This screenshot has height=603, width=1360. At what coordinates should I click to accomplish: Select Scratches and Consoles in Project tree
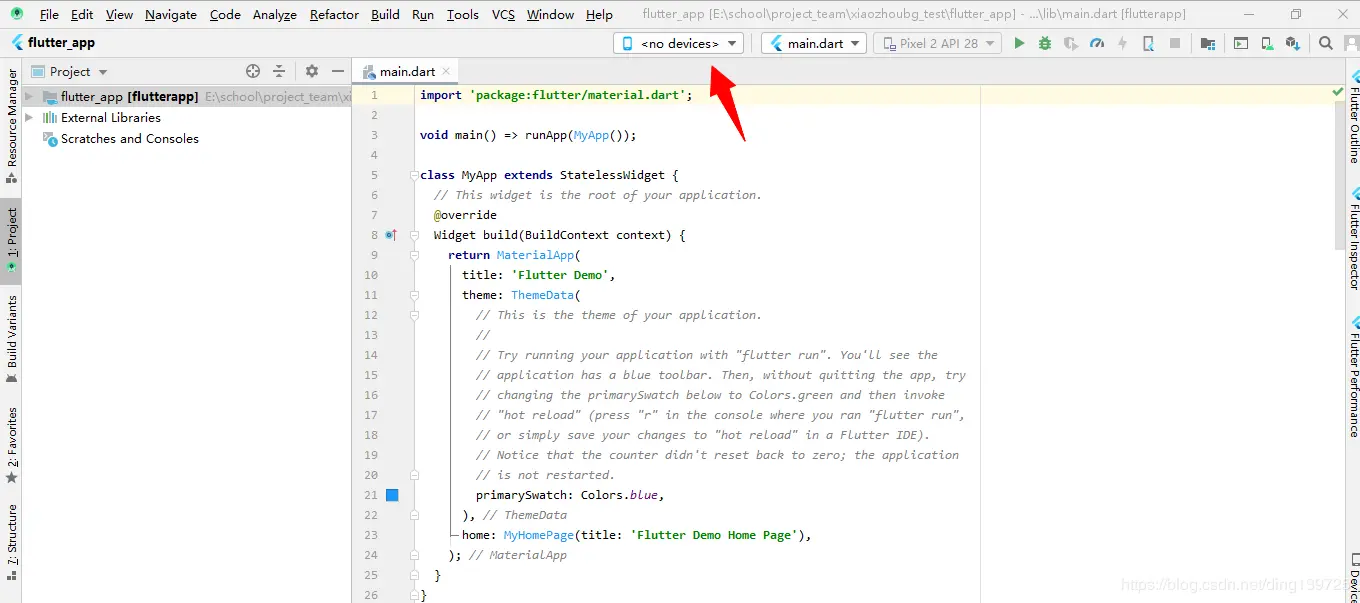pyautogui.click(x=129, y=139)
